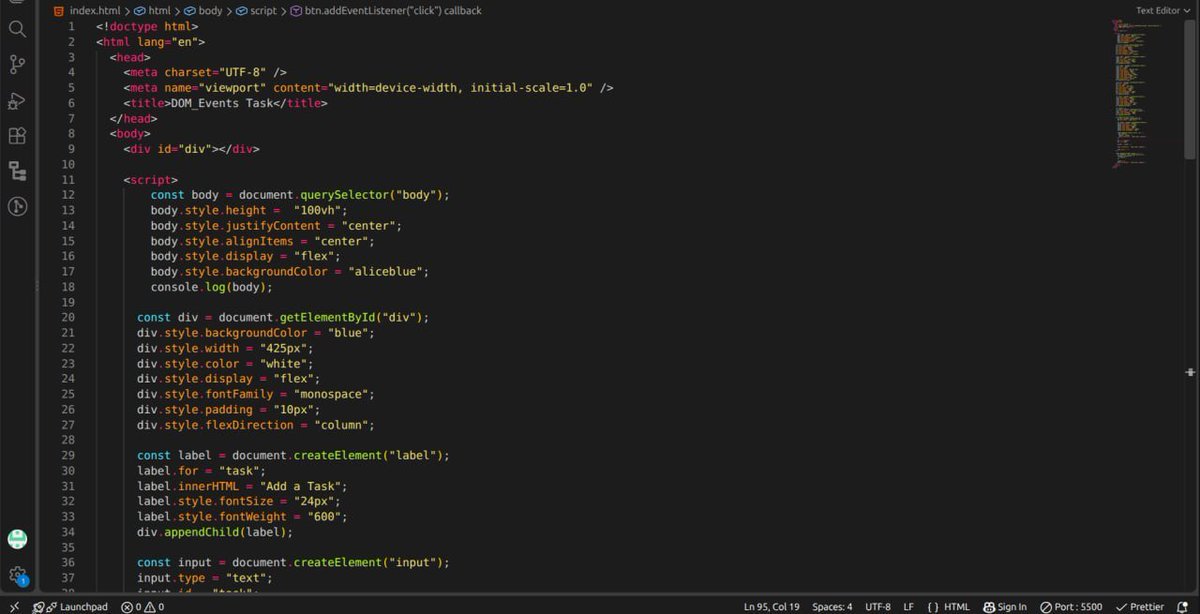Click the querySelector("body") call
Viewport: 1200px width, 614px height.
372,195
